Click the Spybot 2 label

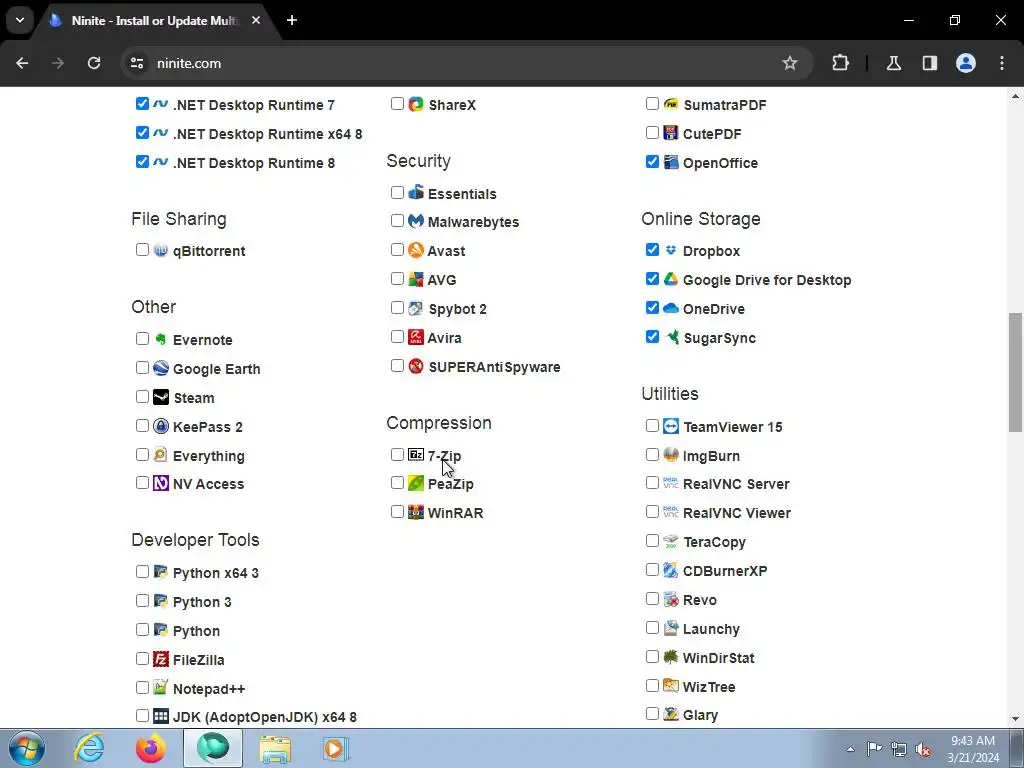click(457, 309)
